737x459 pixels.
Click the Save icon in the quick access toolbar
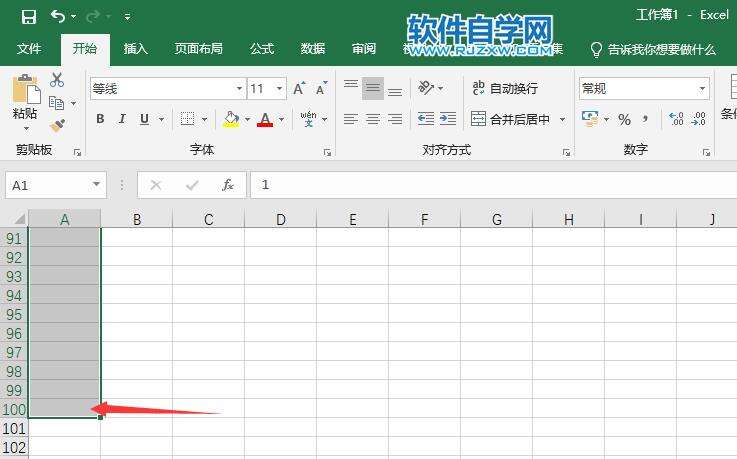click(x=29, y=17)
